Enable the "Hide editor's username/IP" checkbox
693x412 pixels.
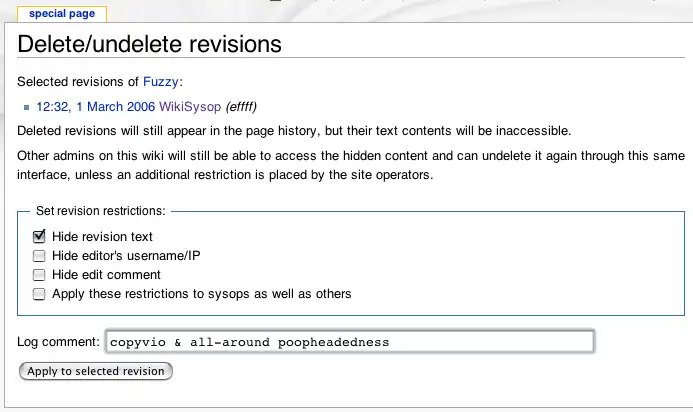tap(40, 256)
